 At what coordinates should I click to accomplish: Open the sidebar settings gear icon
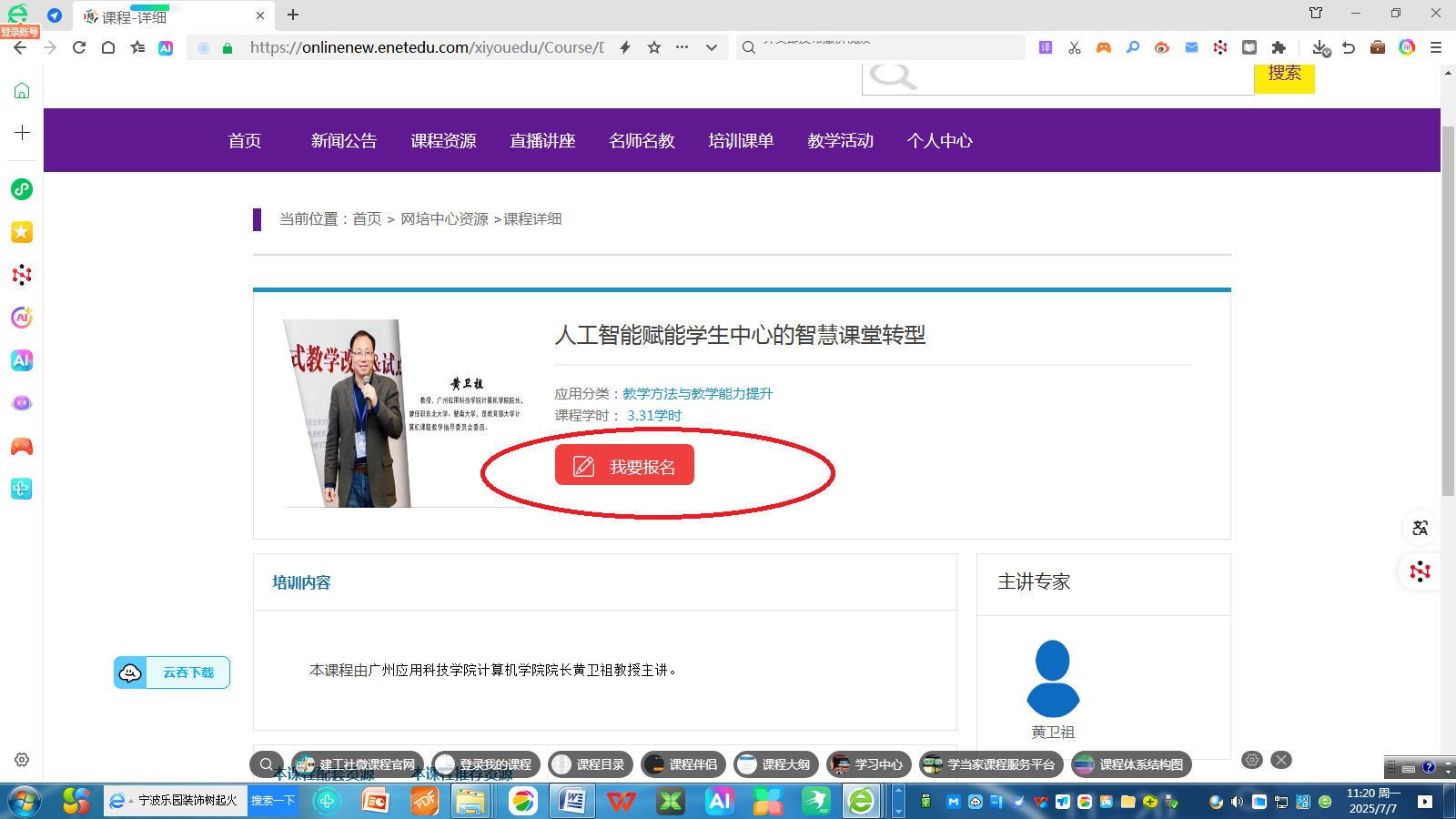[x=22, y=760]
